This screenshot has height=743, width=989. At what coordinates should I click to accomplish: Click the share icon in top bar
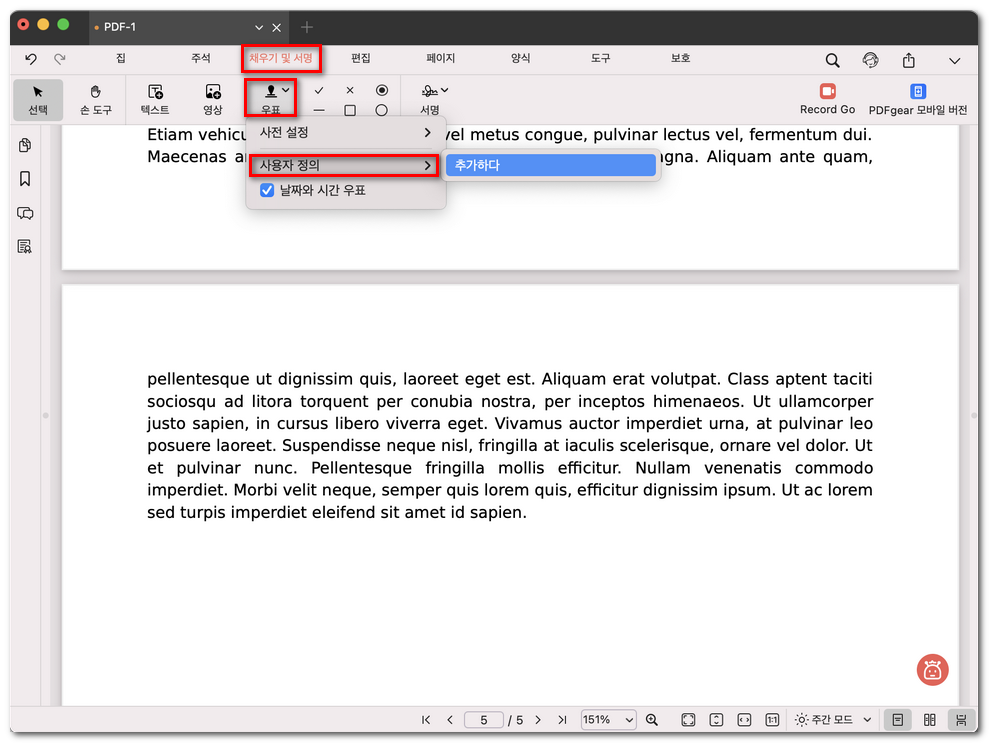(908, 60)
